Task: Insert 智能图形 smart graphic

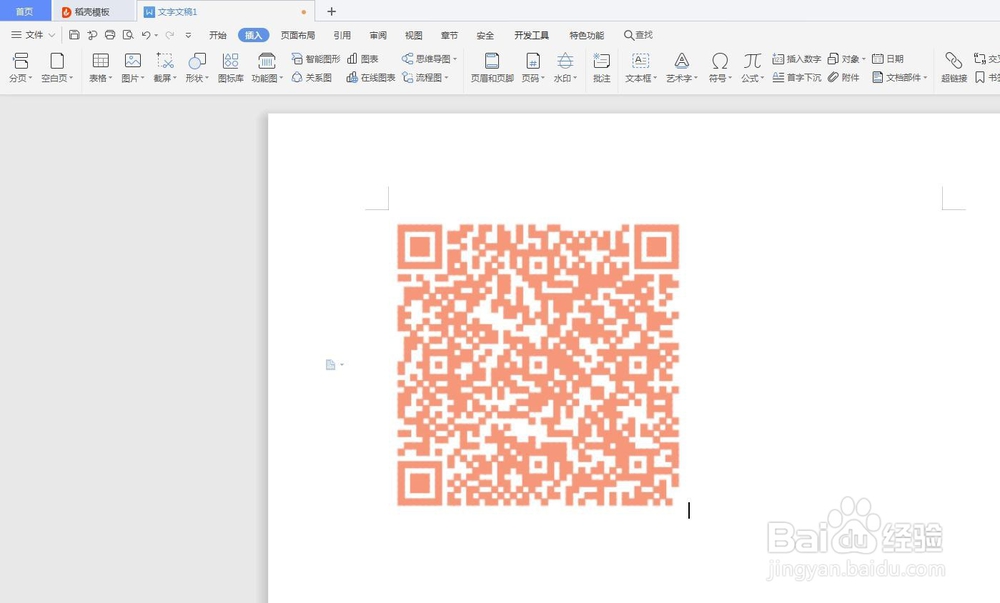Action: click(316, 59)
